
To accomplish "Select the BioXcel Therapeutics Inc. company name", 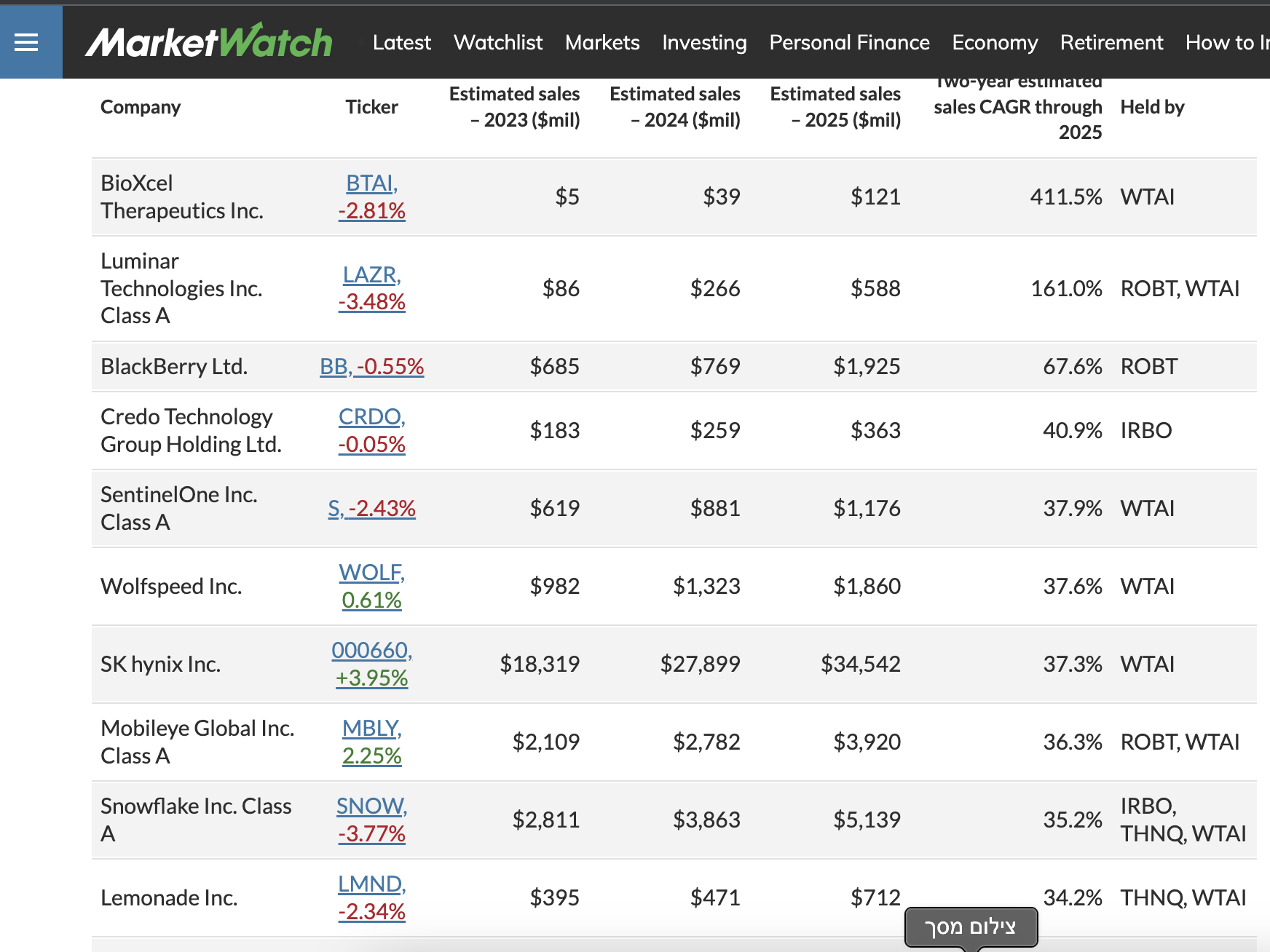I will (x=182, y=197).
